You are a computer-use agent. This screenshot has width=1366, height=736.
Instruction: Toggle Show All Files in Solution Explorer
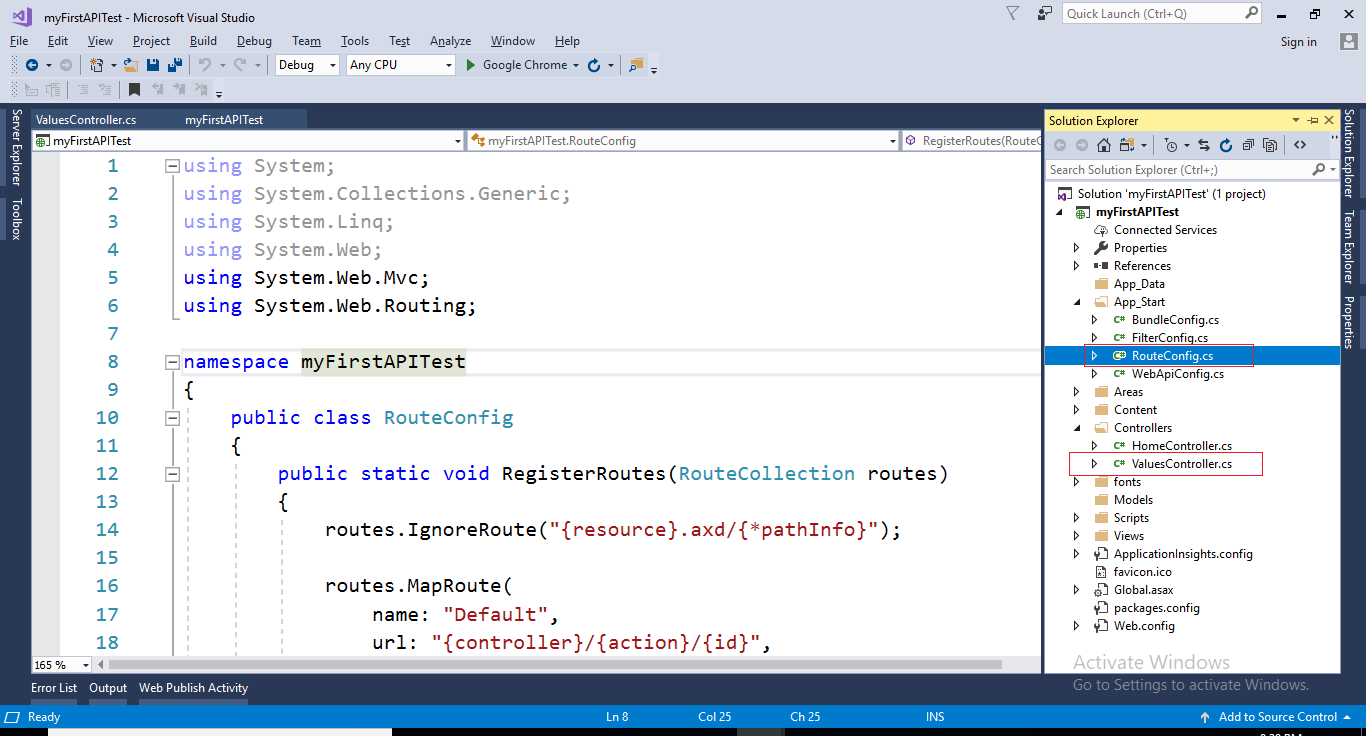tap(1270, 145)
